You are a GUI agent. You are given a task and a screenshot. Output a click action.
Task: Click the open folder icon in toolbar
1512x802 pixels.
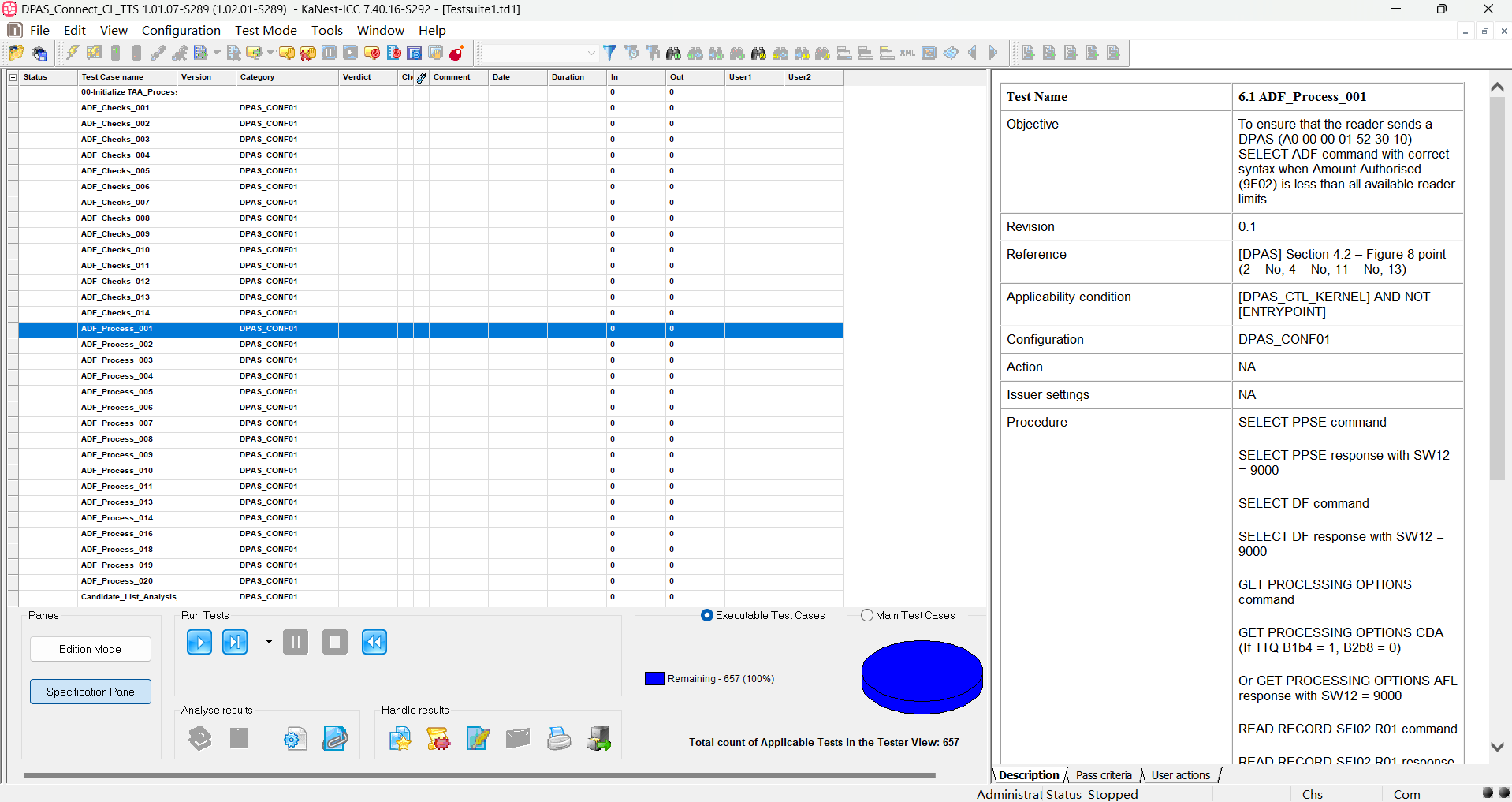click(17, 53)
